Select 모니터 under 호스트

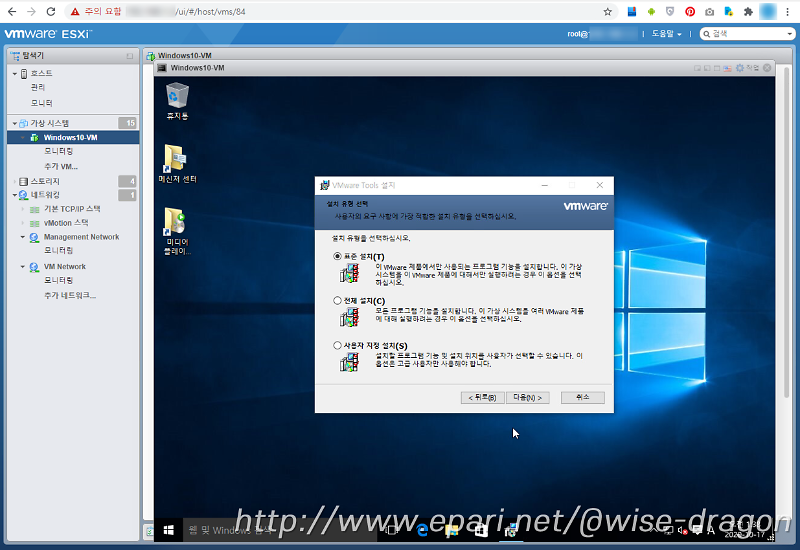pyautogui.click(x=41, y=103)
